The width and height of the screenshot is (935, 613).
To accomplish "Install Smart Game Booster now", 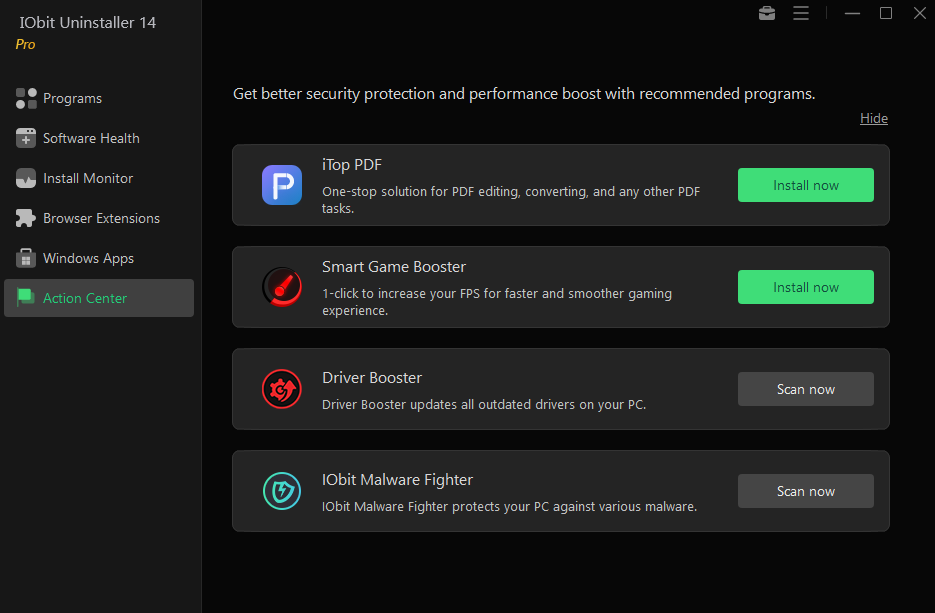I will click(806, 287).
